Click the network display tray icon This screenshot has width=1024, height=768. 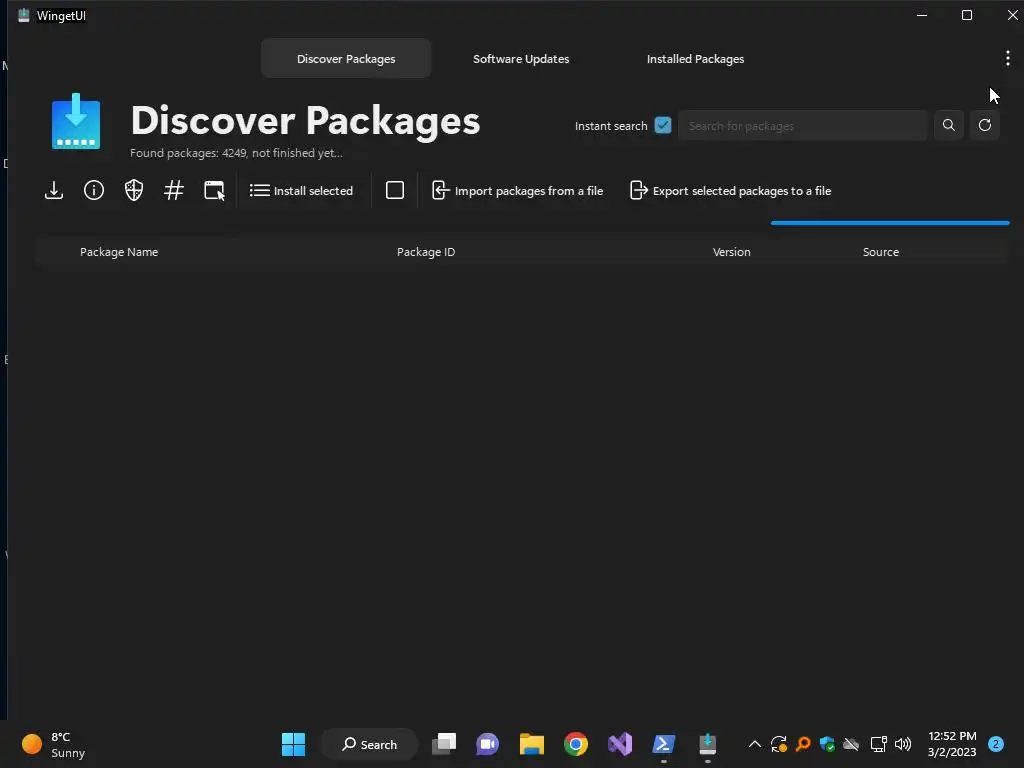click(878, 744)
